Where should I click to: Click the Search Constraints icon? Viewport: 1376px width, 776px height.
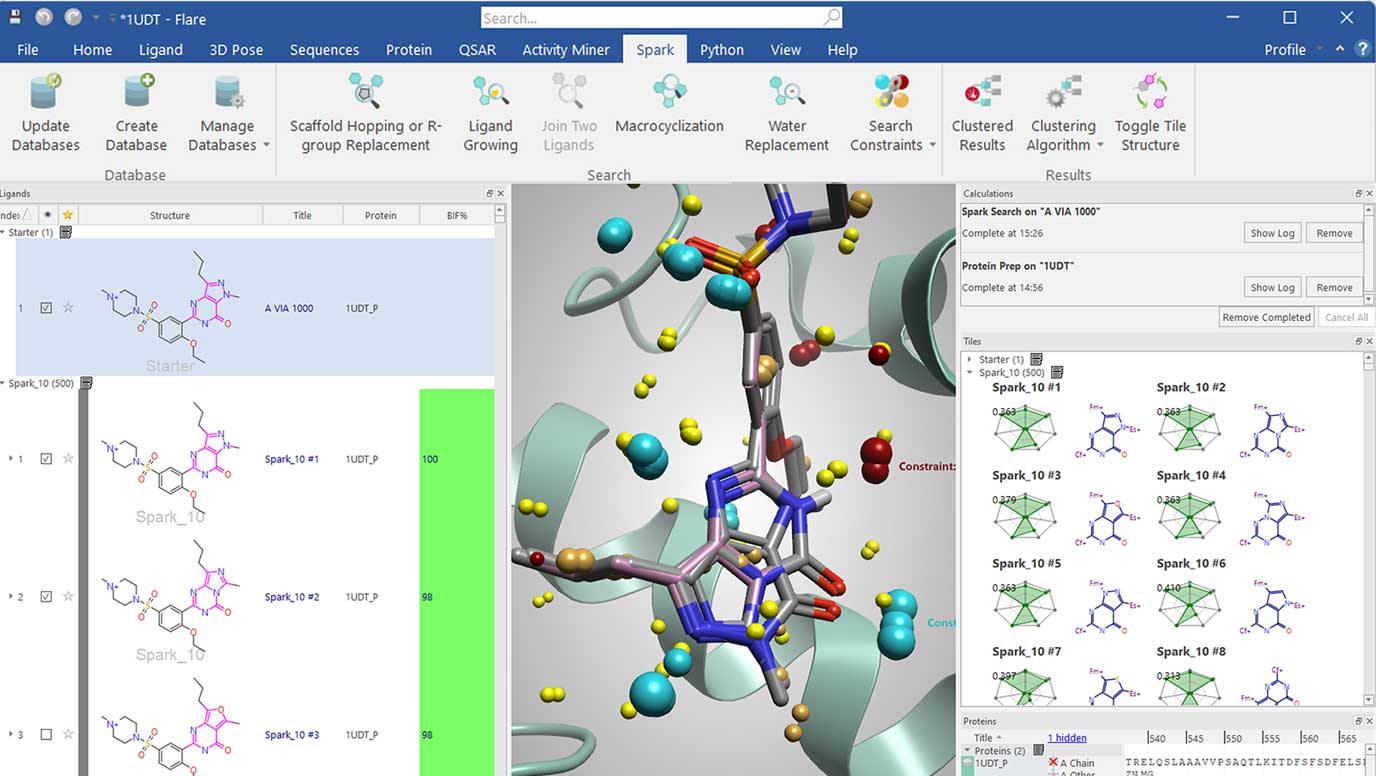click(891, 92)
